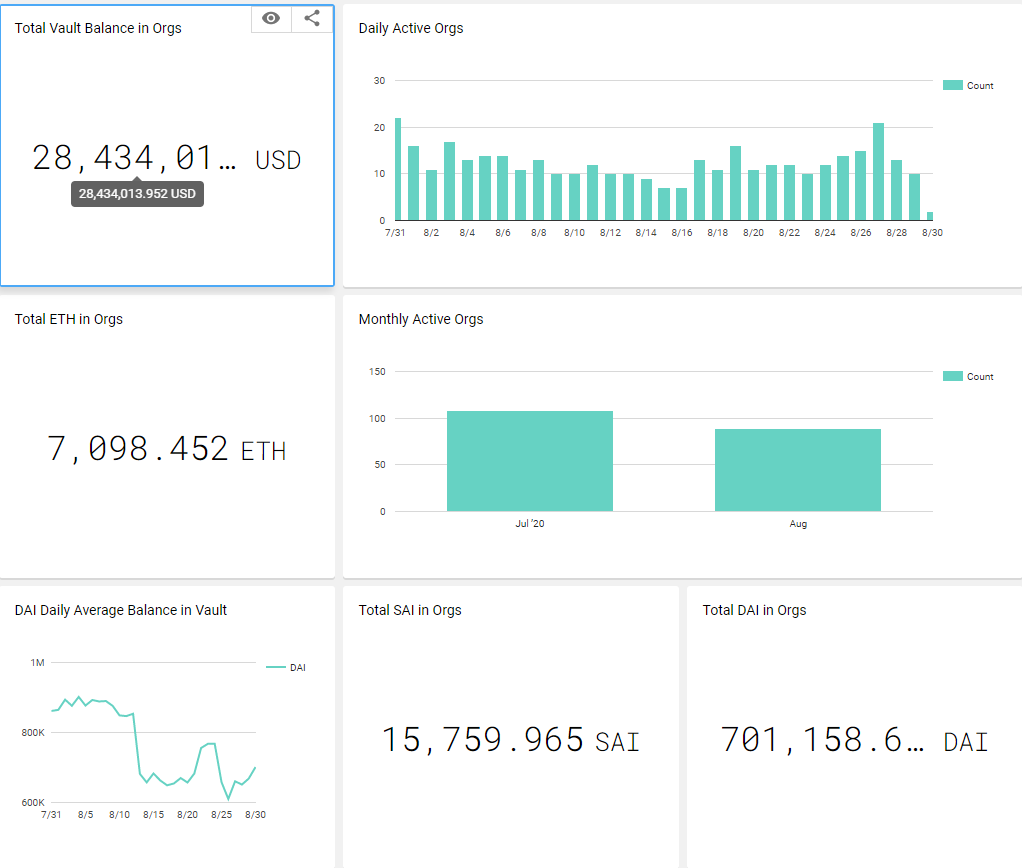This screenshot has width=1022, height=868.
Task: Click the Count legend swatch in Monthly Active Orgs
Action: coord(952,377)
